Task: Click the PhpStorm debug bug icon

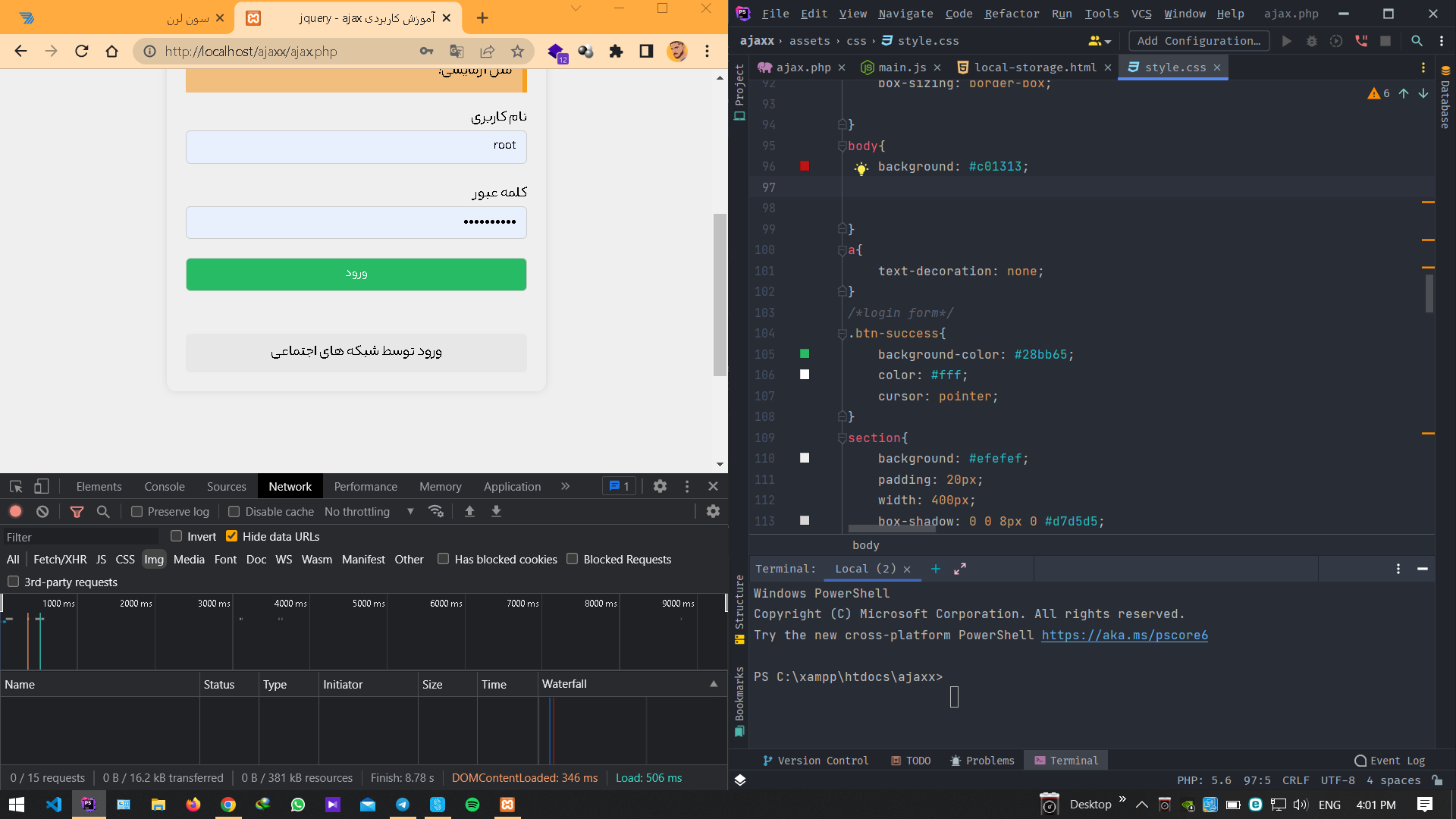Action: click(1312, 41)
